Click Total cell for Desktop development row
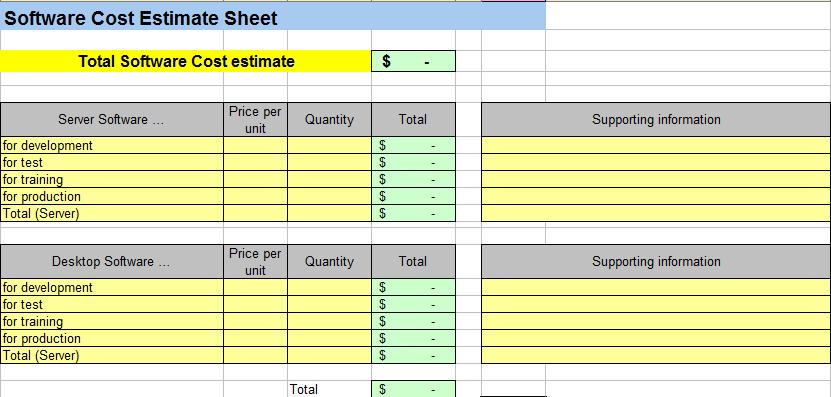The width and height of the screenshot is (831, 397). tap(413, 287)
